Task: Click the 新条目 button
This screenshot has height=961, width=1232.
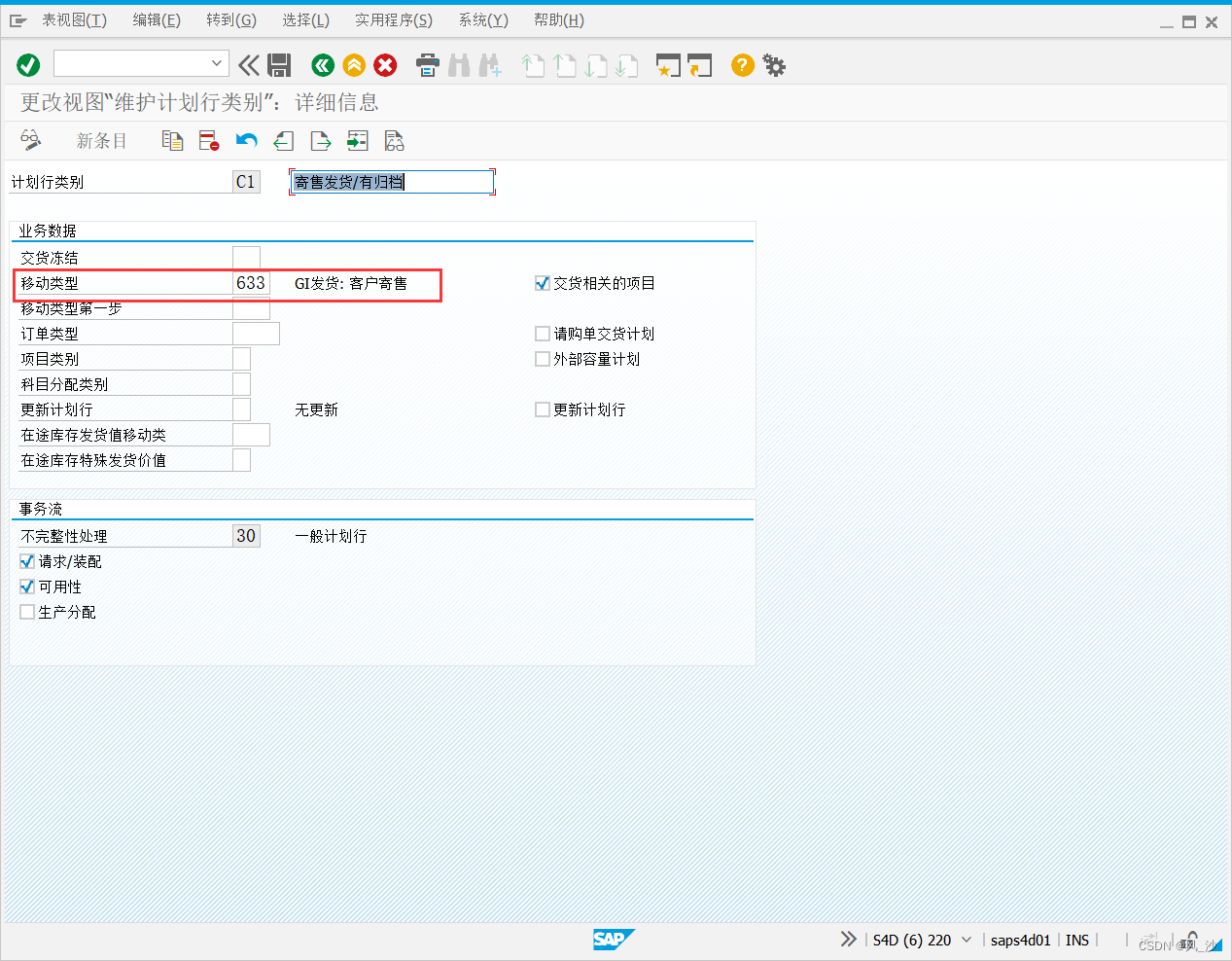Action: 101,140
